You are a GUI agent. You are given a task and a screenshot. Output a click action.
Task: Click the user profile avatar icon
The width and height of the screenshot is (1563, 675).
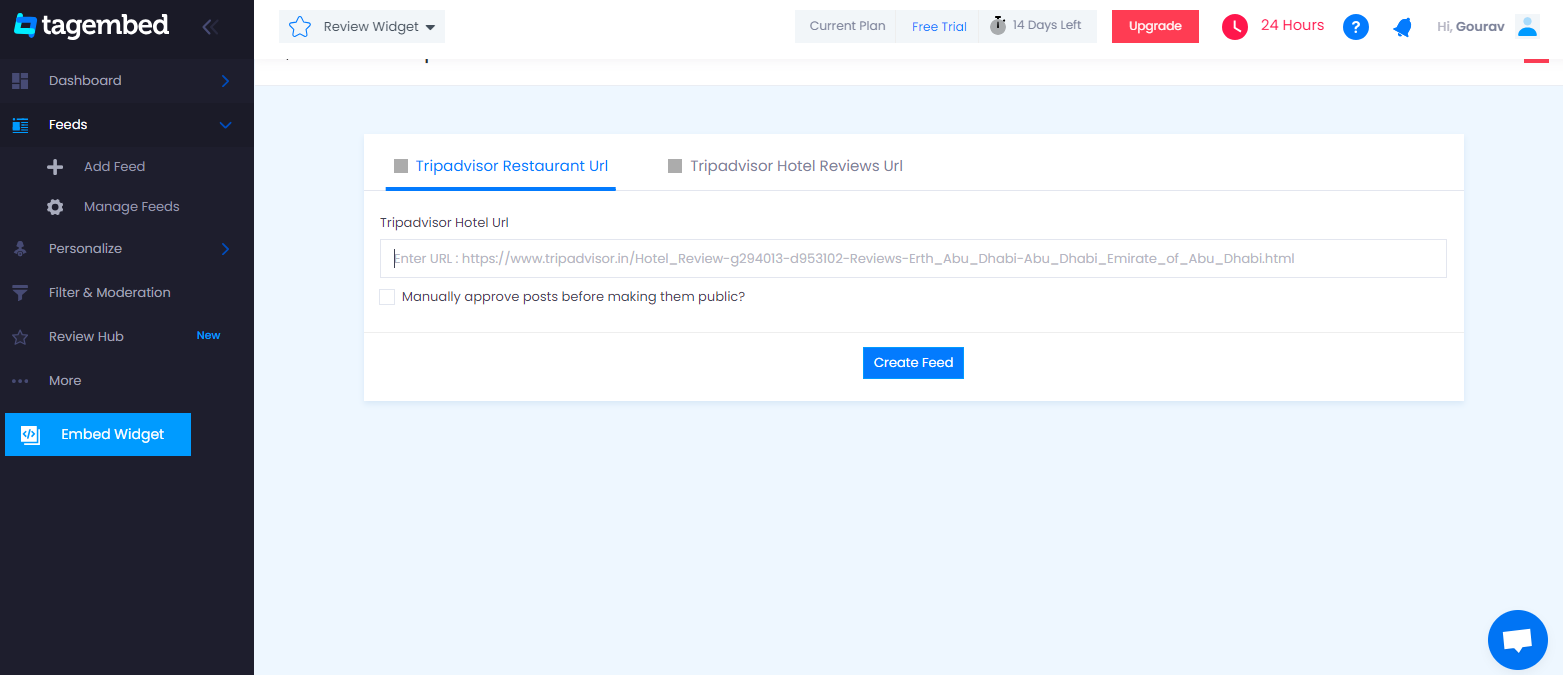pyautogui.click(x=1527, y=26)
